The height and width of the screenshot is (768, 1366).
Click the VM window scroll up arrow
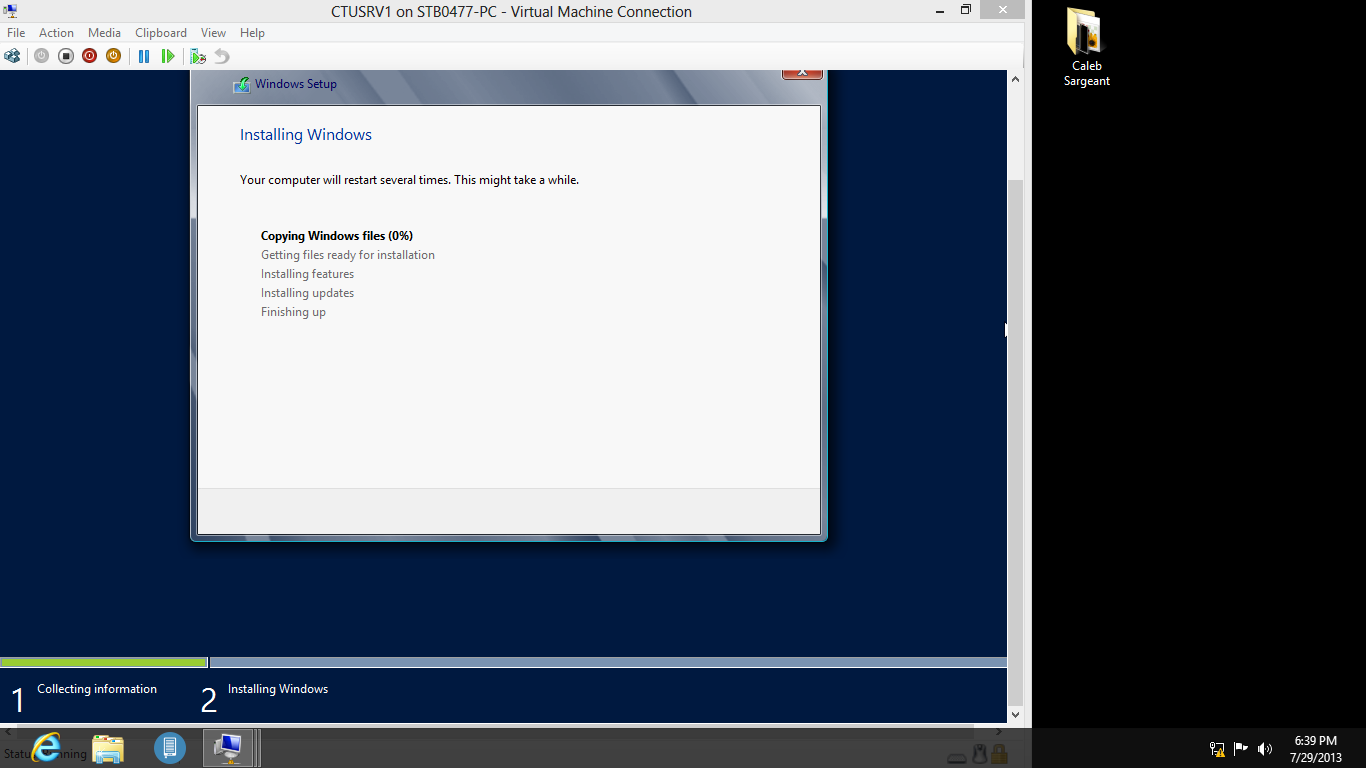coord(1015,79)
